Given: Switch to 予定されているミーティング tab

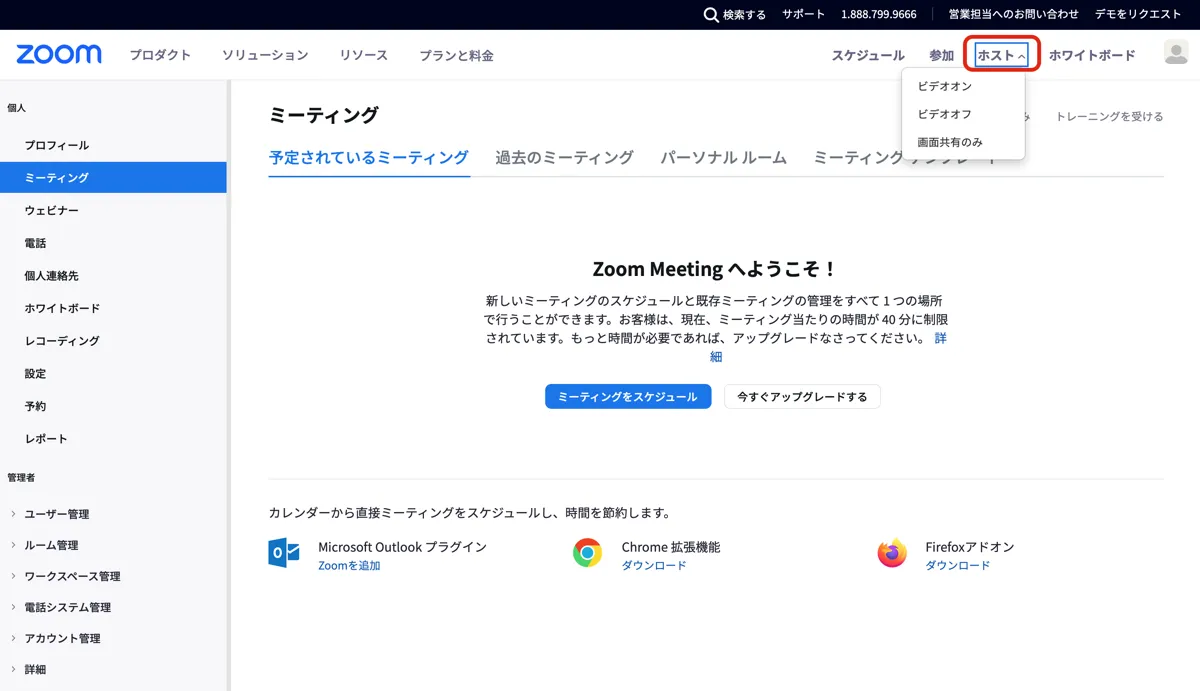Looking at the screenshot, I should [369, 157].
